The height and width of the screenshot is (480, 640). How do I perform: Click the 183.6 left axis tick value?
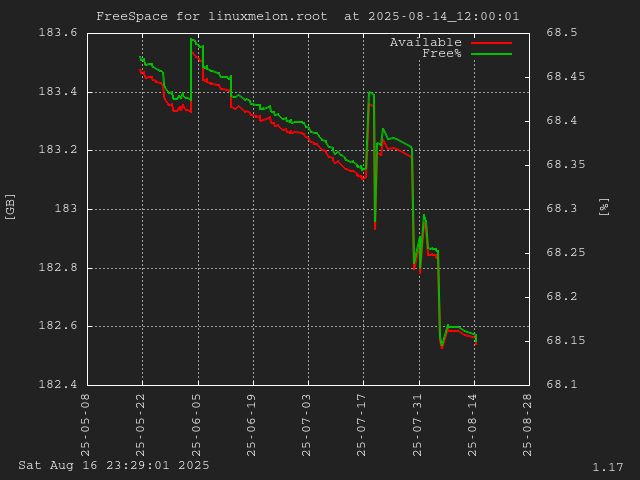(58, 33)
